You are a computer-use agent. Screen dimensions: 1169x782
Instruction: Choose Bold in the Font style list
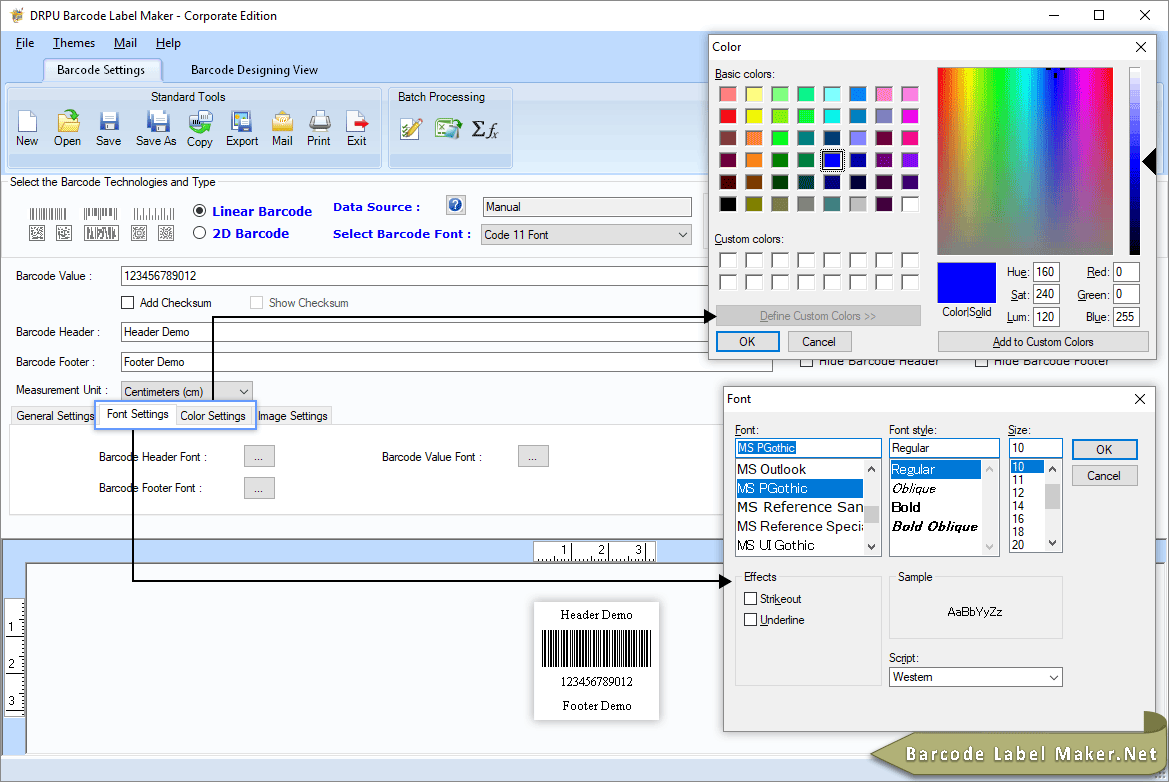point(907,507)
